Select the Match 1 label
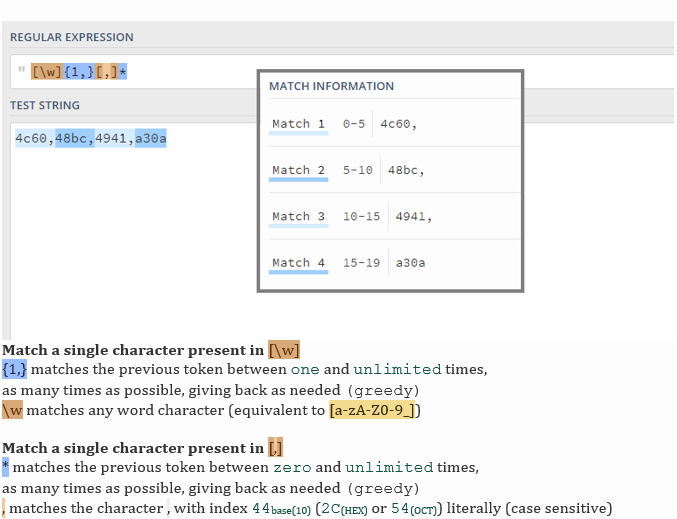The height and width of the screenshot is (519, 677). 298,124
